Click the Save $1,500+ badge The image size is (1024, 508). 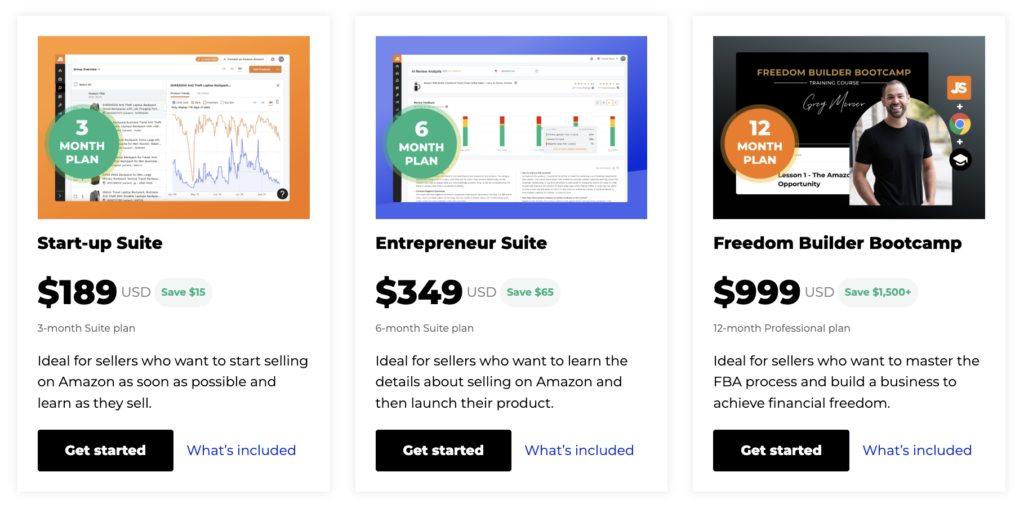click(x=878, y=293)
